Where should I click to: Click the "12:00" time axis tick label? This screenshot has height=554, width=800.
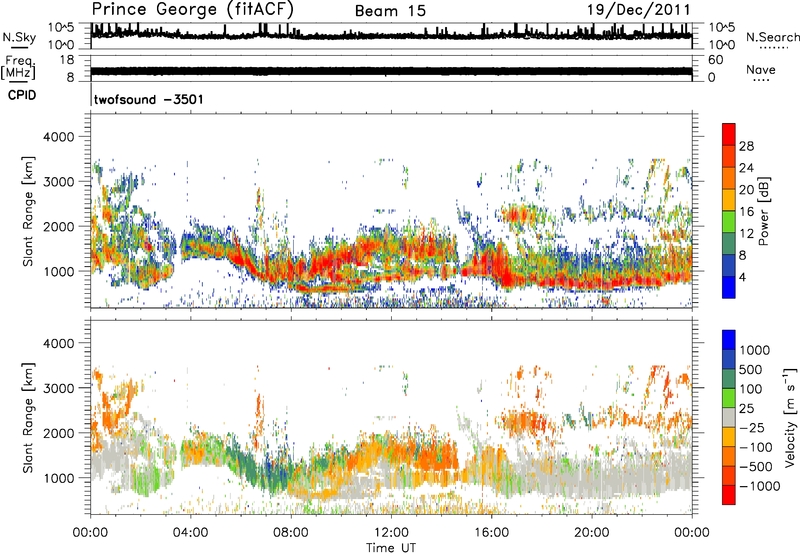391,533
